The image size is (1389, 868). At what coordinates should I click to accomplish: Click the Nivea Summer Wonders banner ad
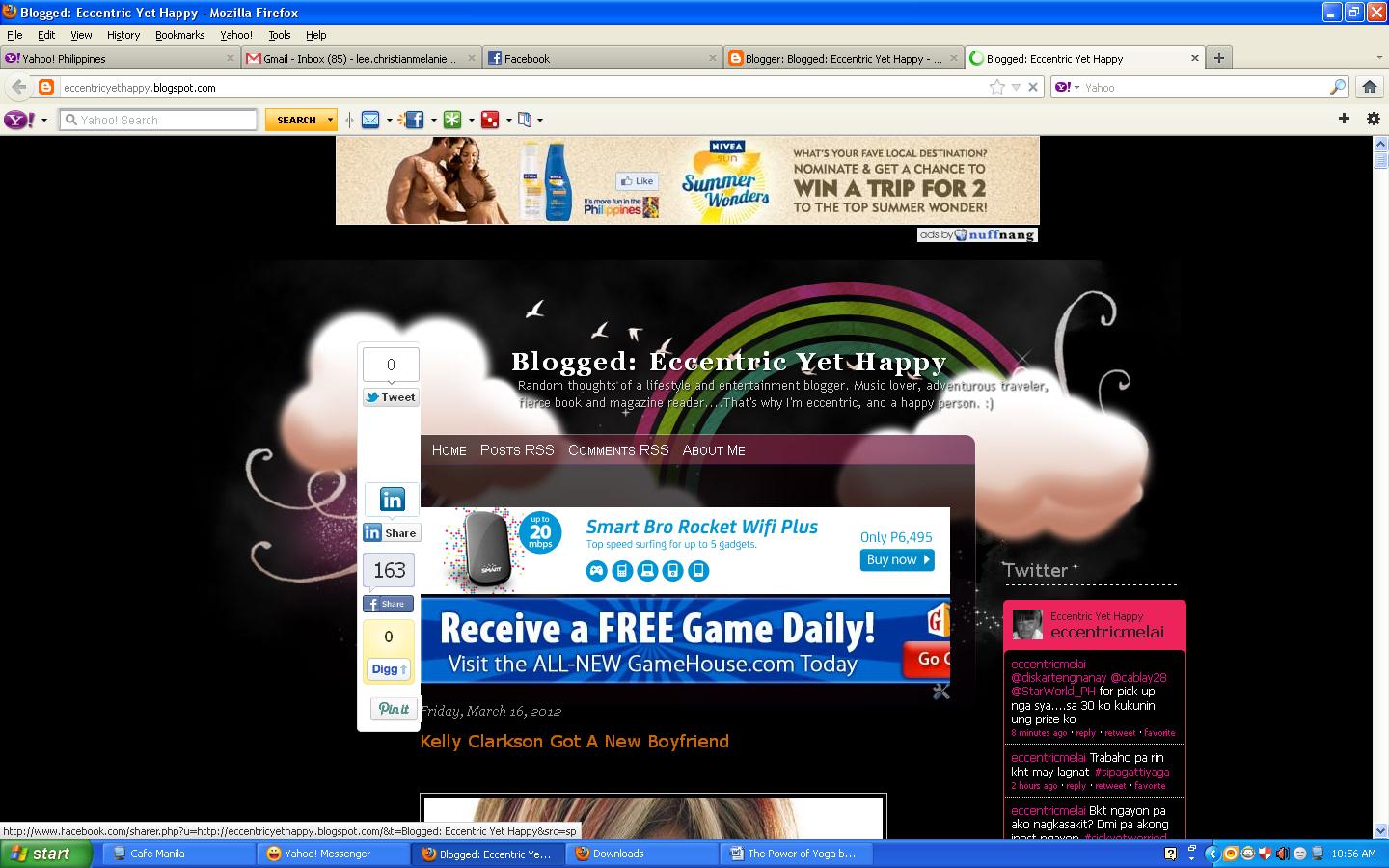point(687,179)
